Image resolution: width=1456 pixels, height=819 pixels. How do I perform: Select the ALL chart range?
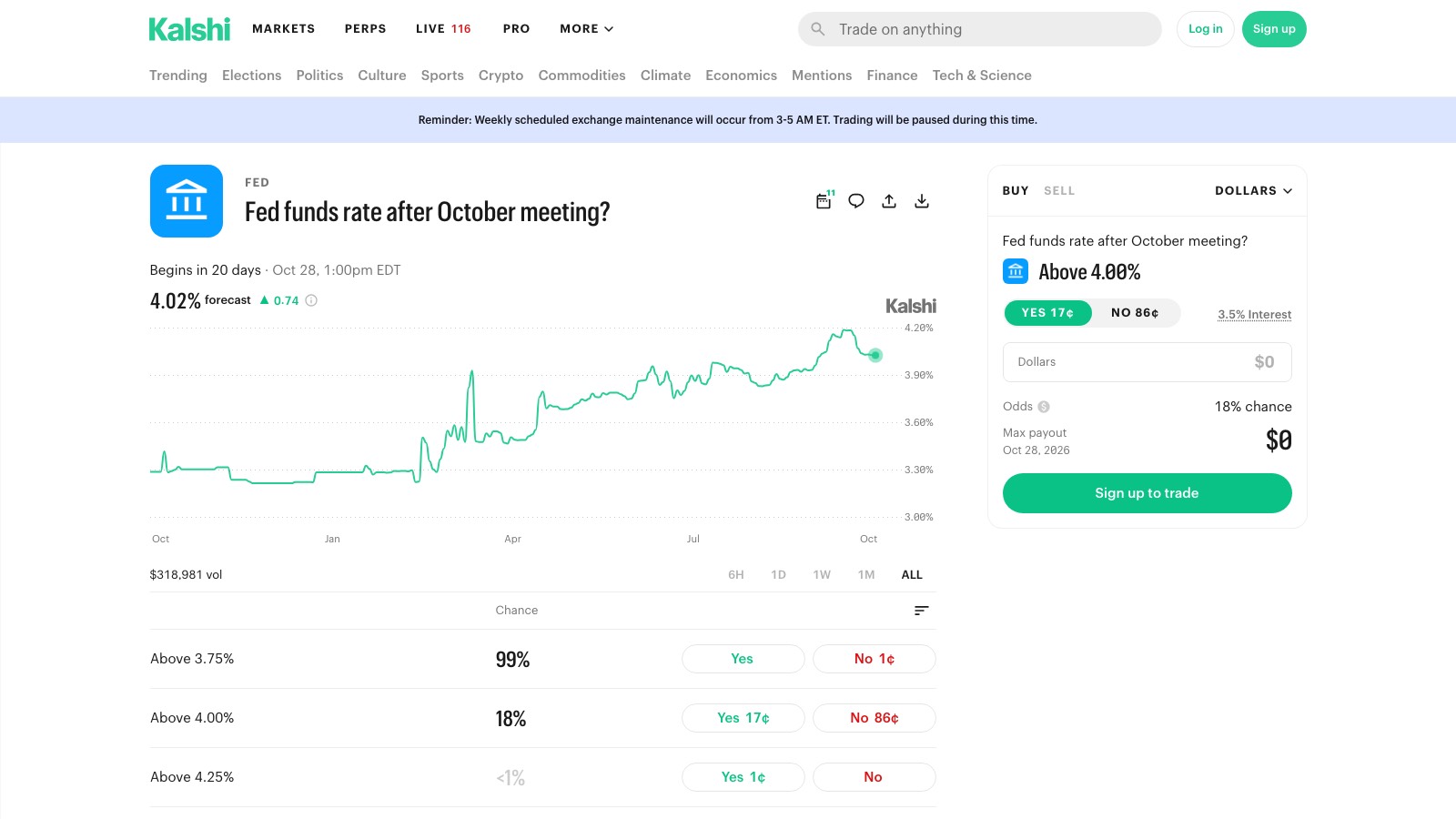click(912, 575)
